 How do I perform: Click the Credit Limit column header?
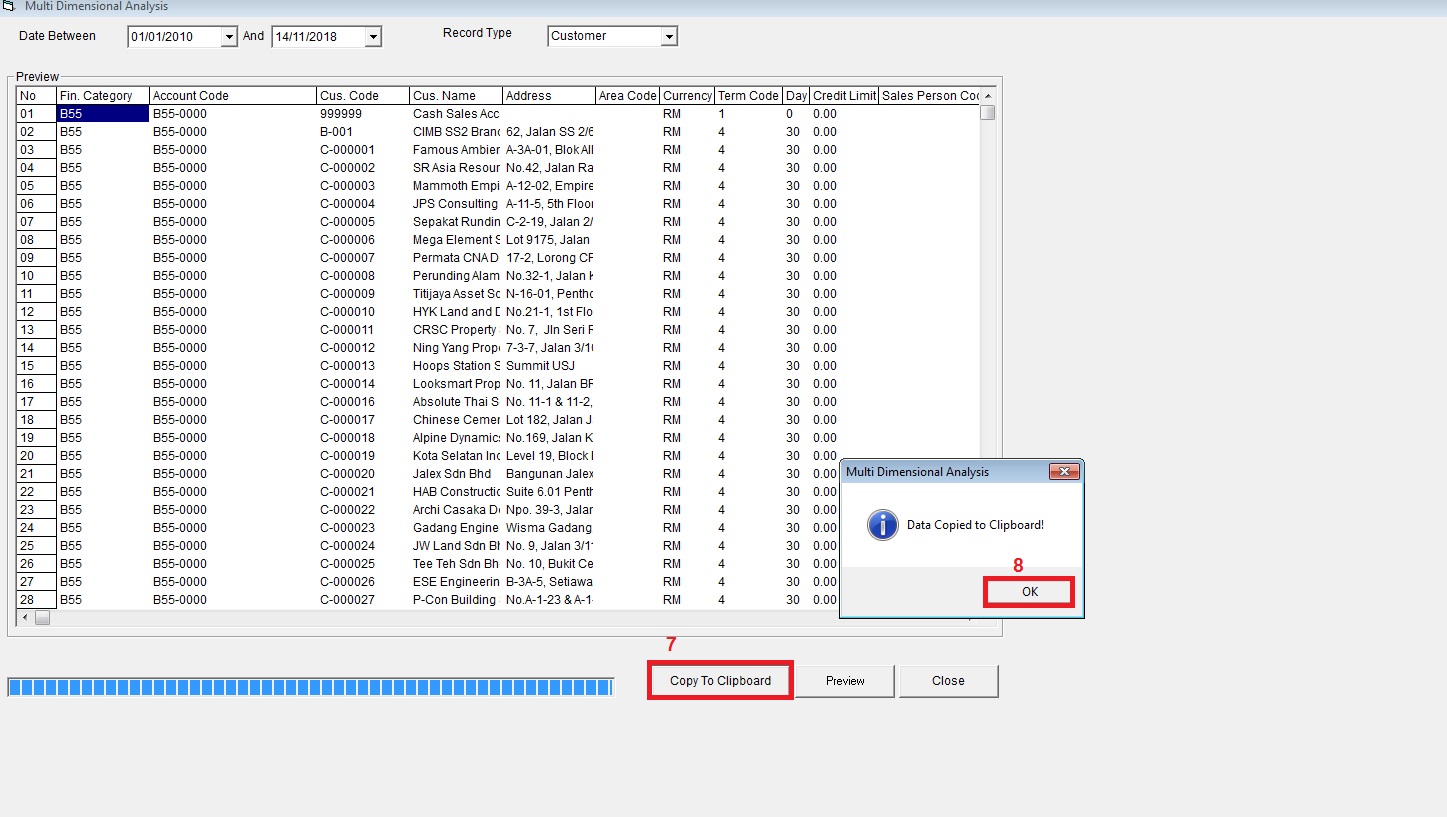pyautogui.click(x=844, y=96)
